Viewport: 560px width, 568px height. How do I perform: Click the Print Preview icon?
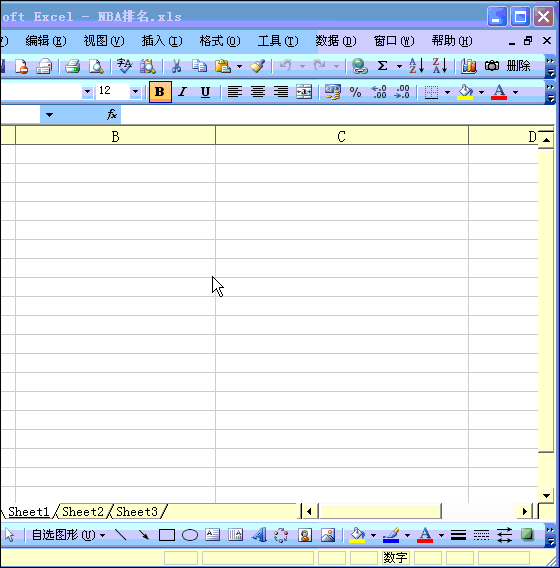click(96, 66)
